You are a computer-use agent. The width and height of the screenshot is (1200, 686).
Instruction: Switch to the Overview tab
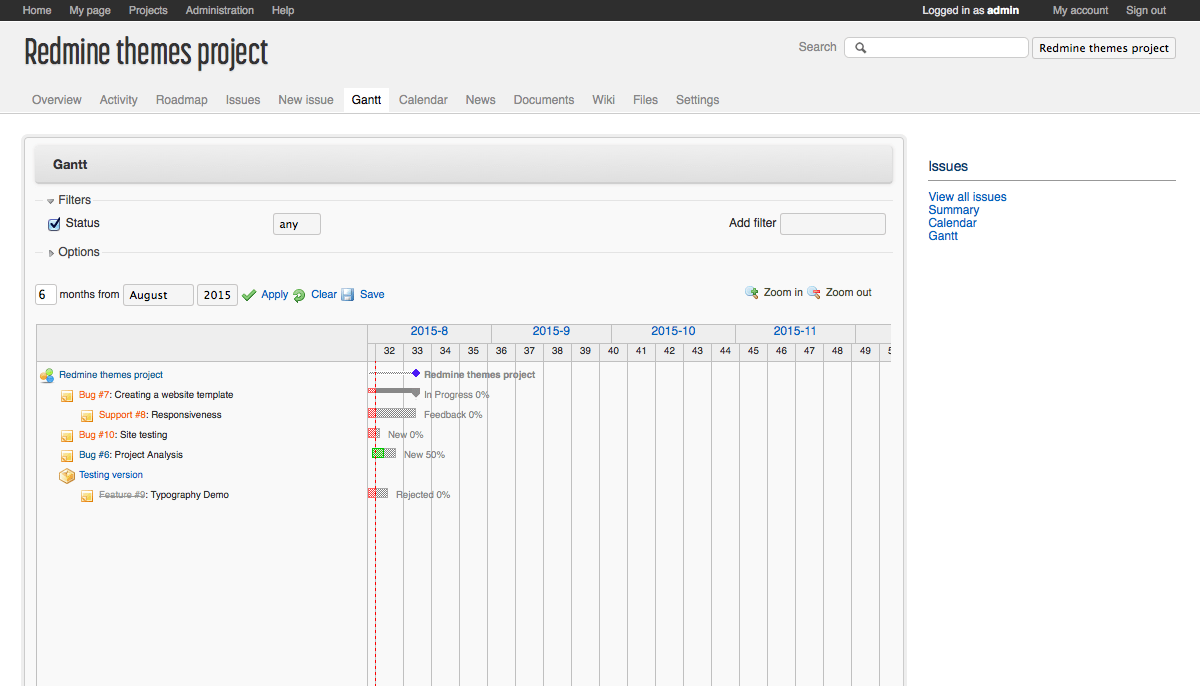57,100
